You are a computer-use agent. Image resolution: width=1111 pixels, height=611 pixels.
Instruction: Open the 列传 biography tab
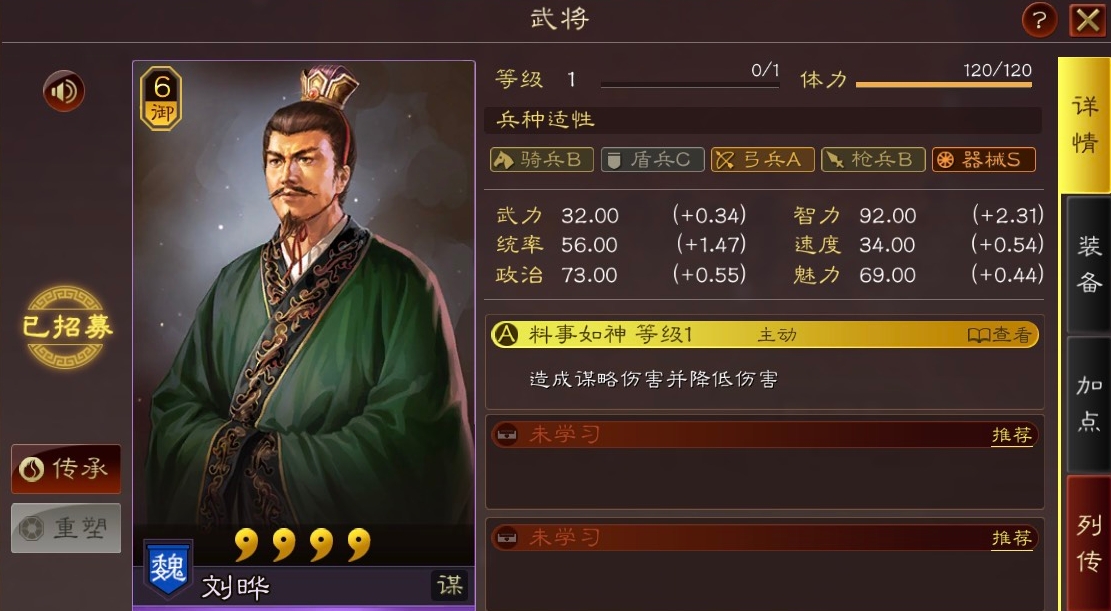[1089, 543]
